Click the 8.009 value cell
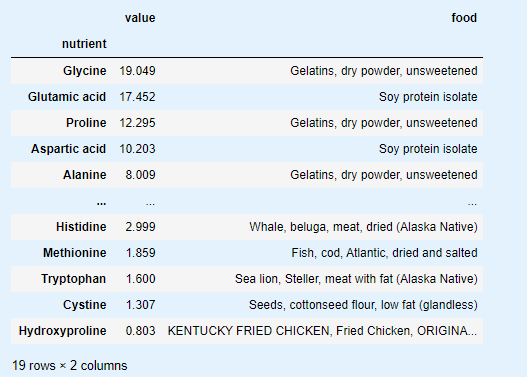 [140, 175]
